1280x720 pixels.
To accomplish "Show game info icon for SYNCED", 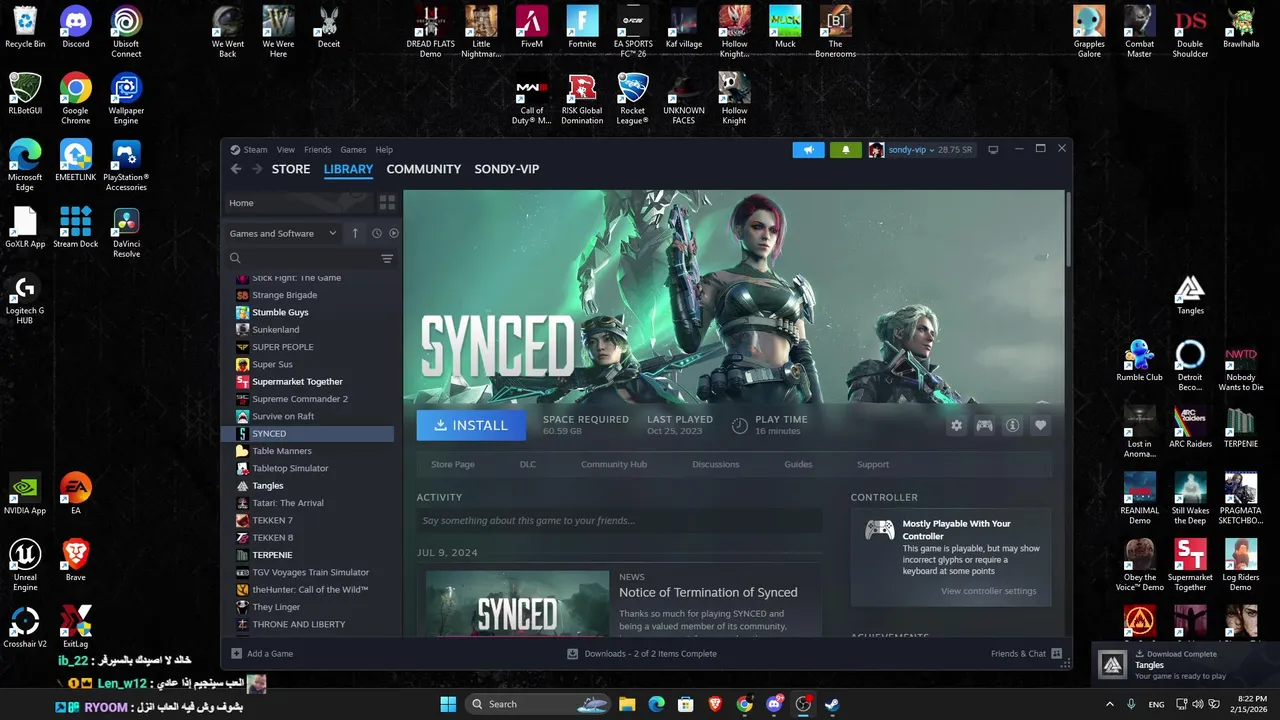I will tap(1013, 425).
